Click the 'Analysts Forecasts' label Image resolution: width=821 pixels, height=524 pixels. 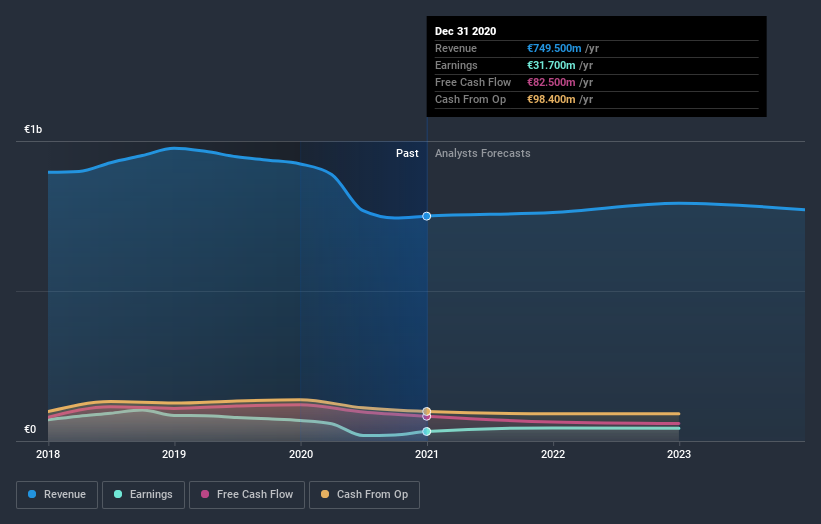coord(483,153)
